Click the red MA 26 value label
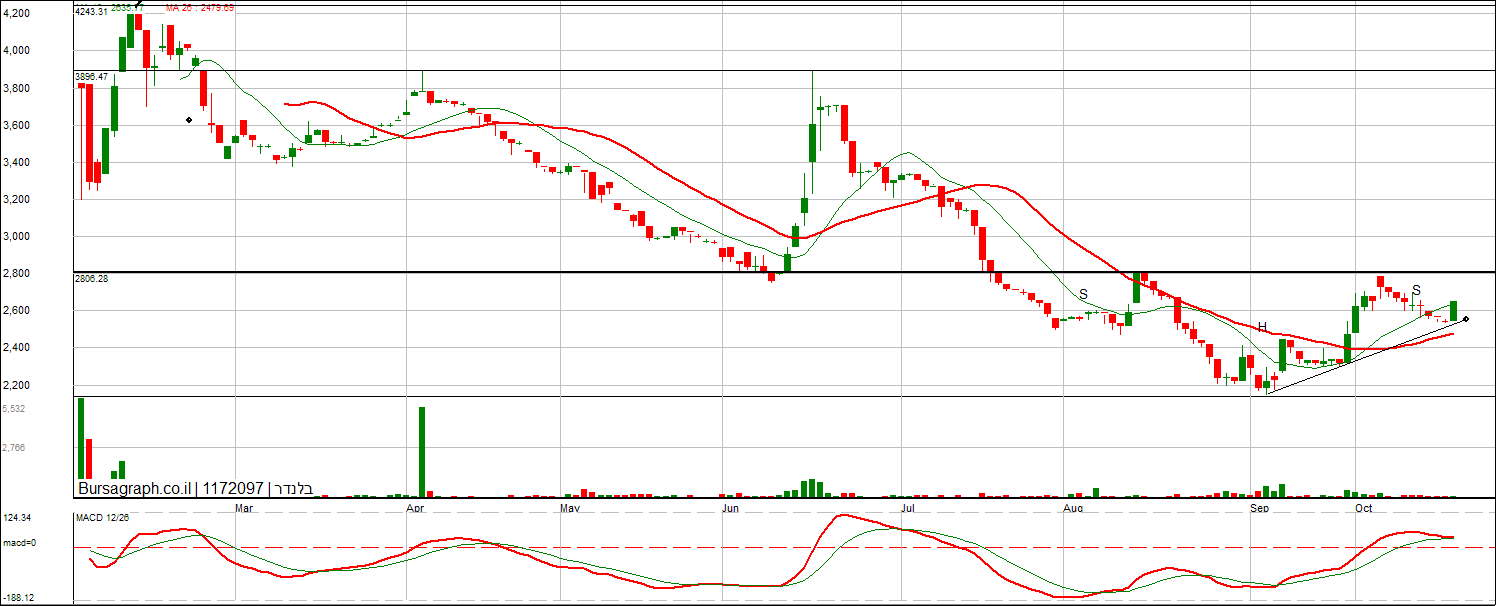This screenshot has width=1496, height=606. tap(199, 7)
